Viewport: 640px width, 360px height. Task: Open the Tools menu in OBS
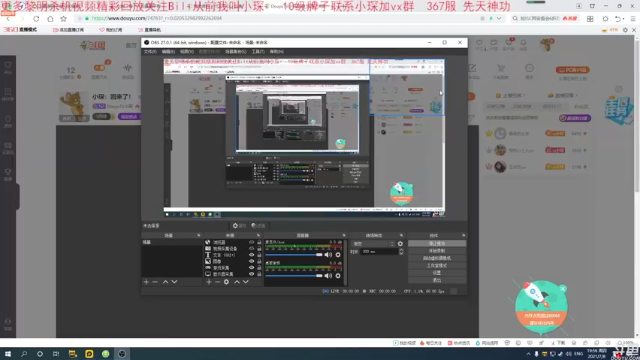pyautogui.click(x=258, y=52)
